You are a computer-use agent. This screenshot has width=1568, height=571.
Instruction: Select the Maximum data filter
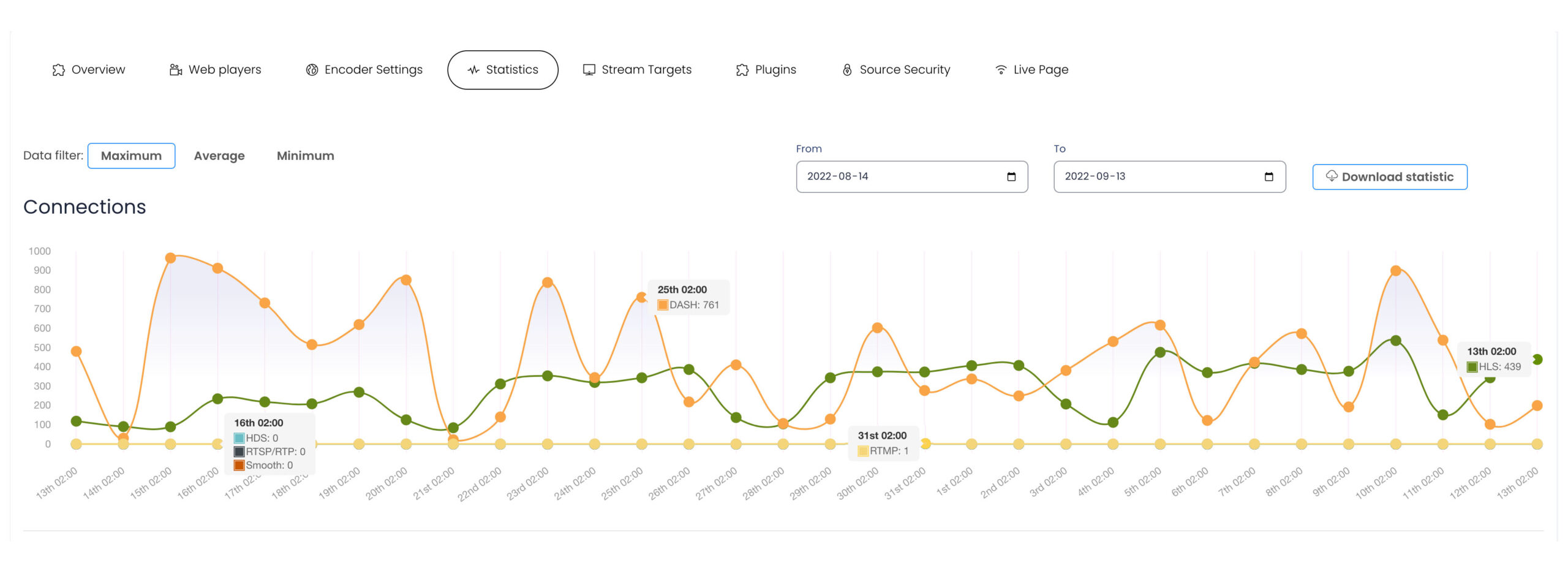coord(131,156)
